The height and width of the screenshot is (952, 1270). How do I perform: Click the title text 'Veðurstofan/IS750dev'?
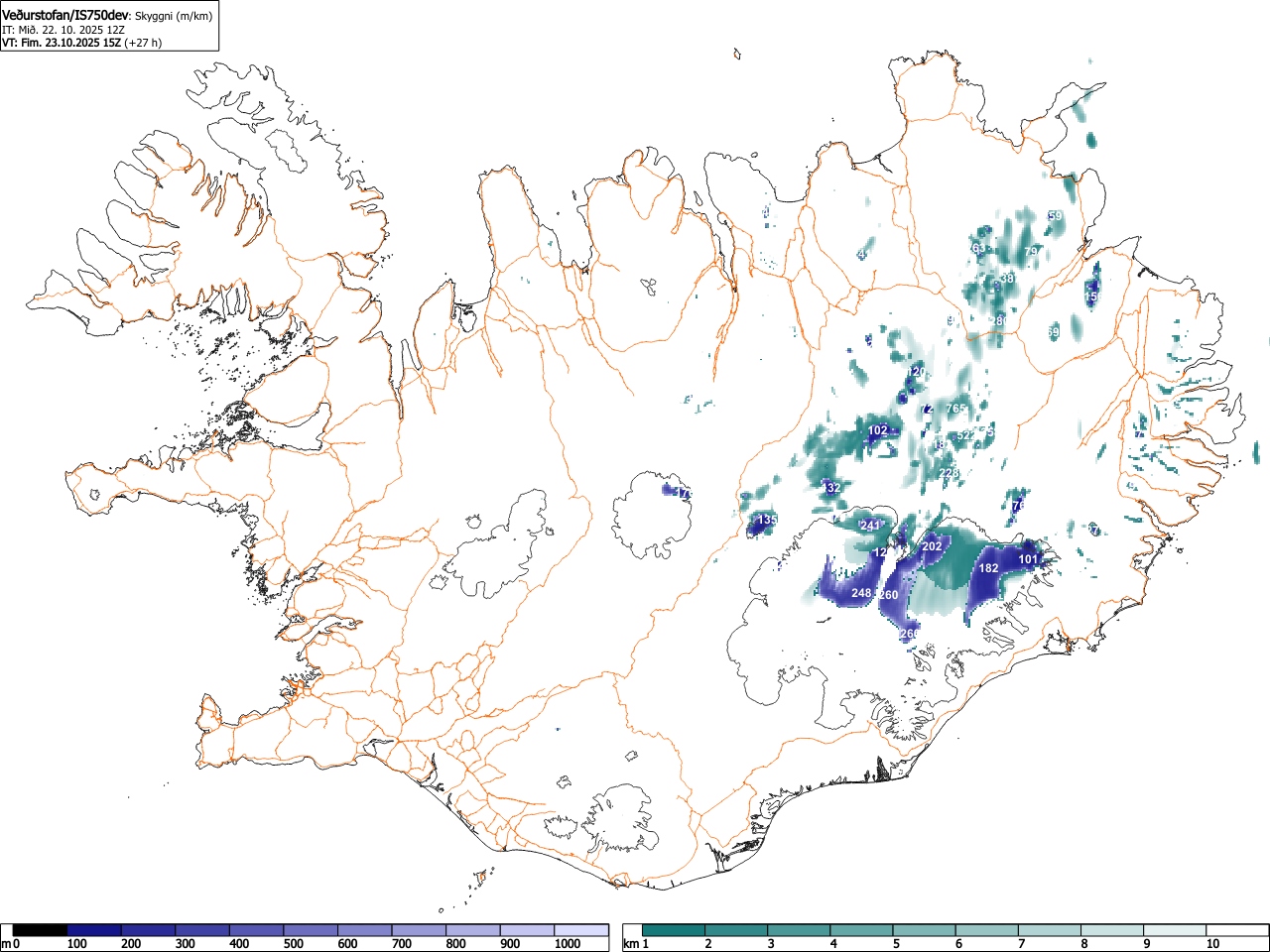[66, 16]
